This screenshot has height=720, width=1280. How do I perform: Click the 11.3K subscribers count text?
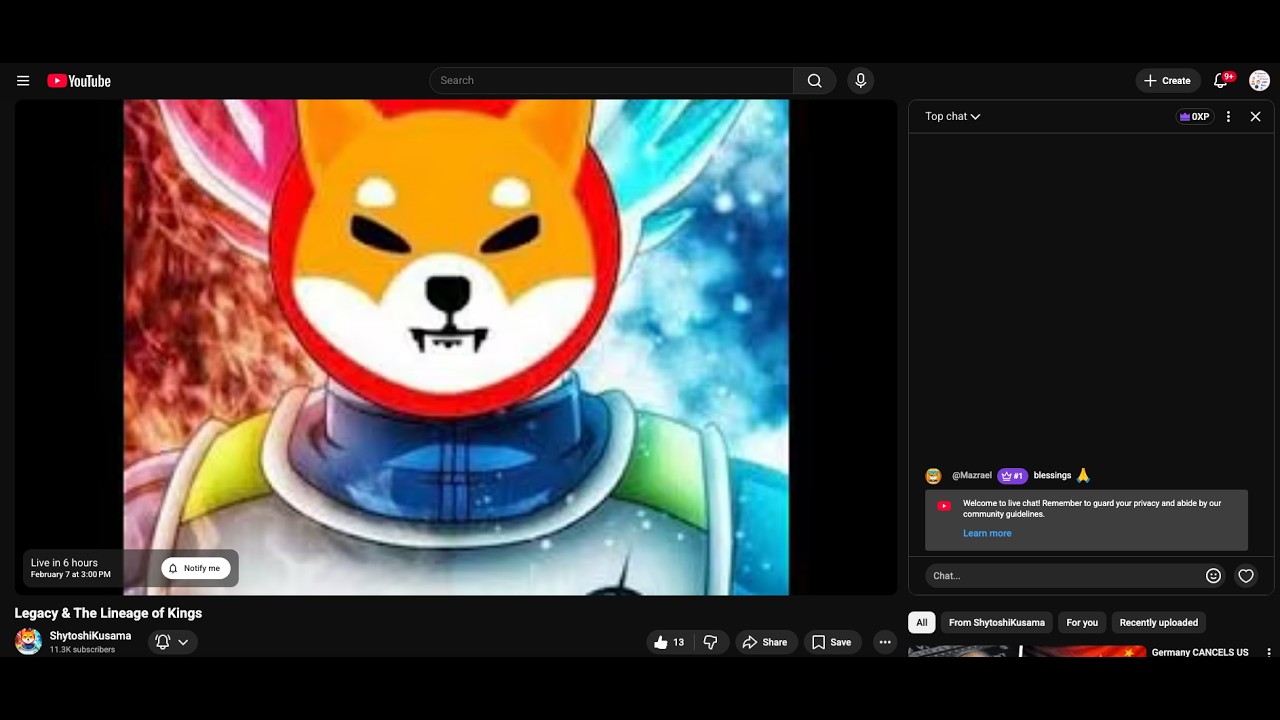(x=82, y=650)
